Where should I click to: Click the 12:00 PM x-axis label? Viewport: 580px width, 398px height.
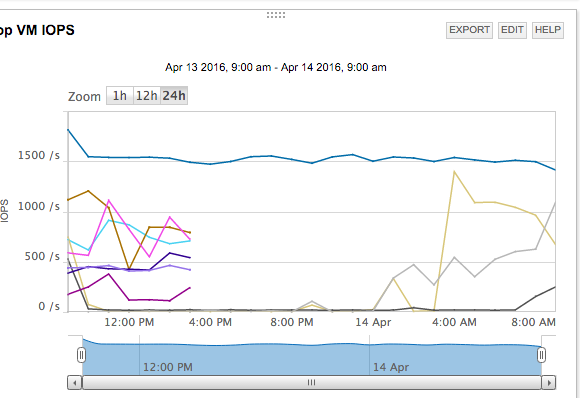coord(129,322)
